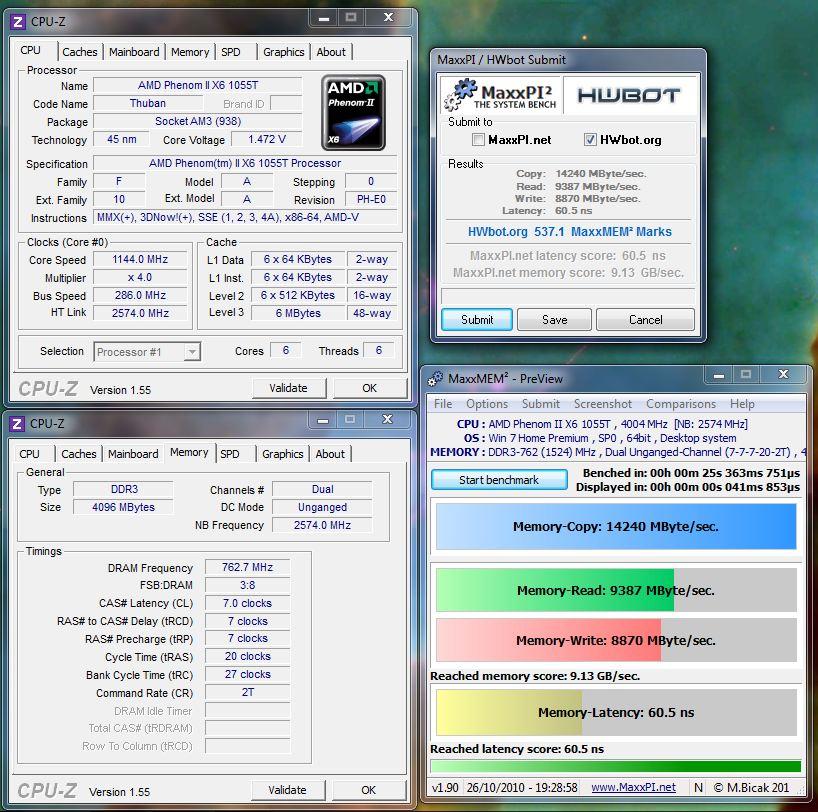Image resolution: width=818 pixels, height=812 pixels.
Task: Close the top CPU-Z window
Action: (388, 18)
